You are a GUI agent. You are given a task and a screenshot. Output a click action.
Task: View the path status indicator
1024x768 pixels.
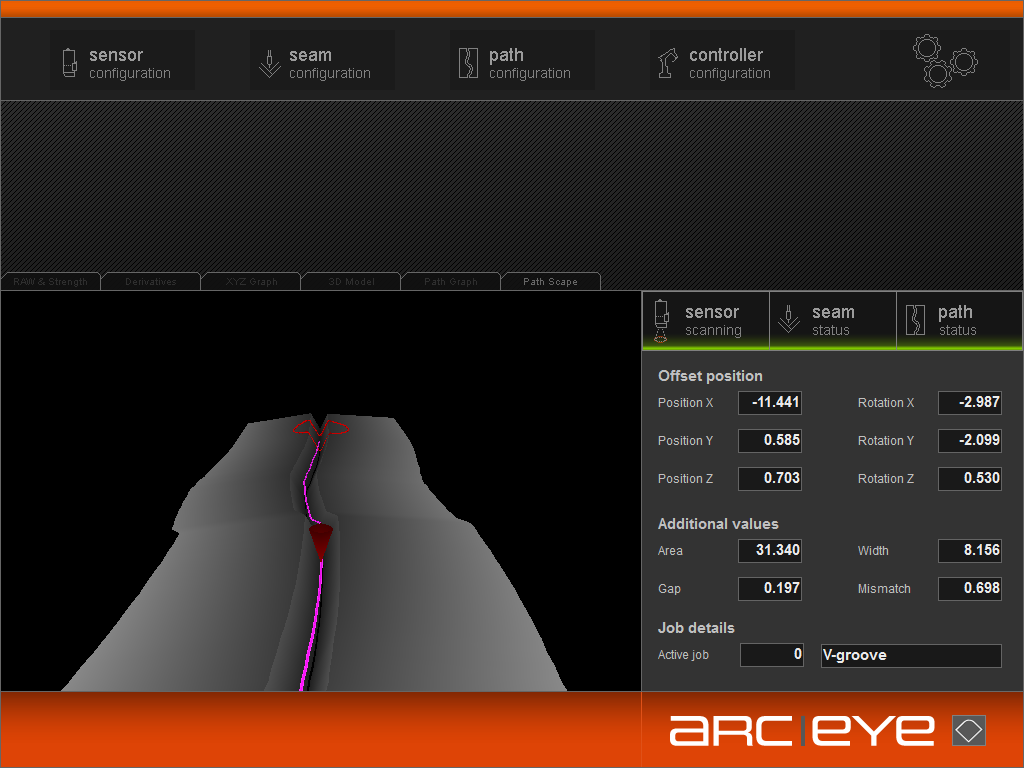click(x=958, y=320)
